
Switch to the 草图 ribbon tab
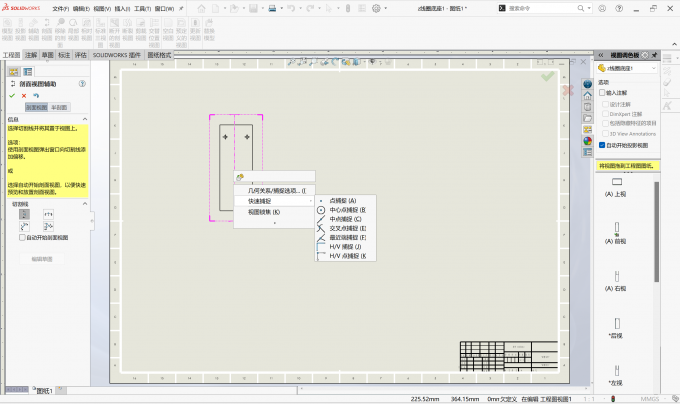click(47, 55)
